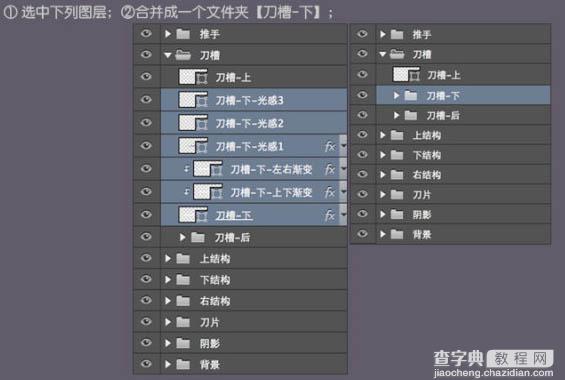The width and height of the screenshot is (565, 380).
Task: Click the 刀槽-后 folder icon in right panel
Action: click(410, 115)
